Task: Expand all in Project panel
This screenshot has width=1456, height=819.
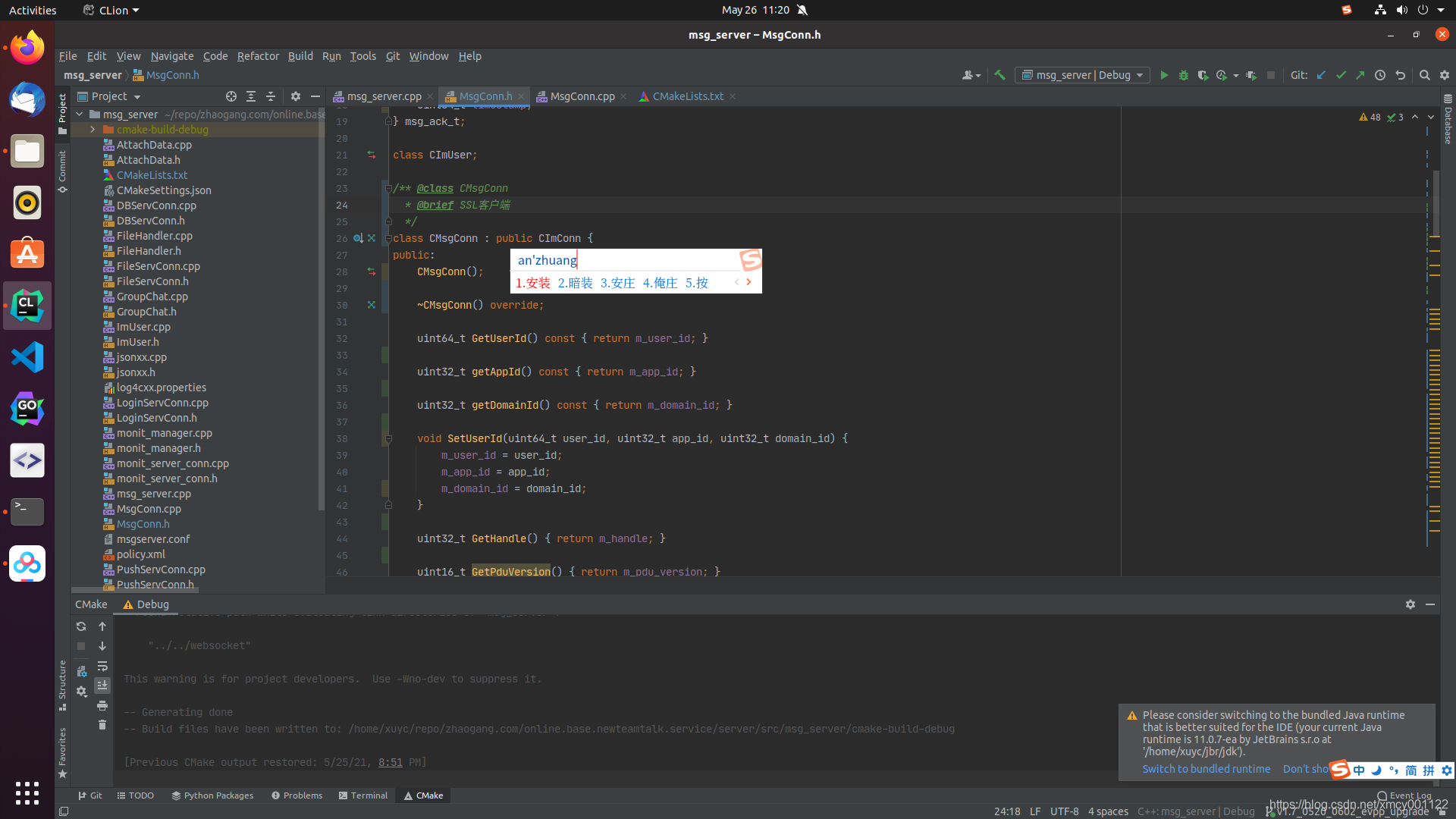Action: point(251,96)
